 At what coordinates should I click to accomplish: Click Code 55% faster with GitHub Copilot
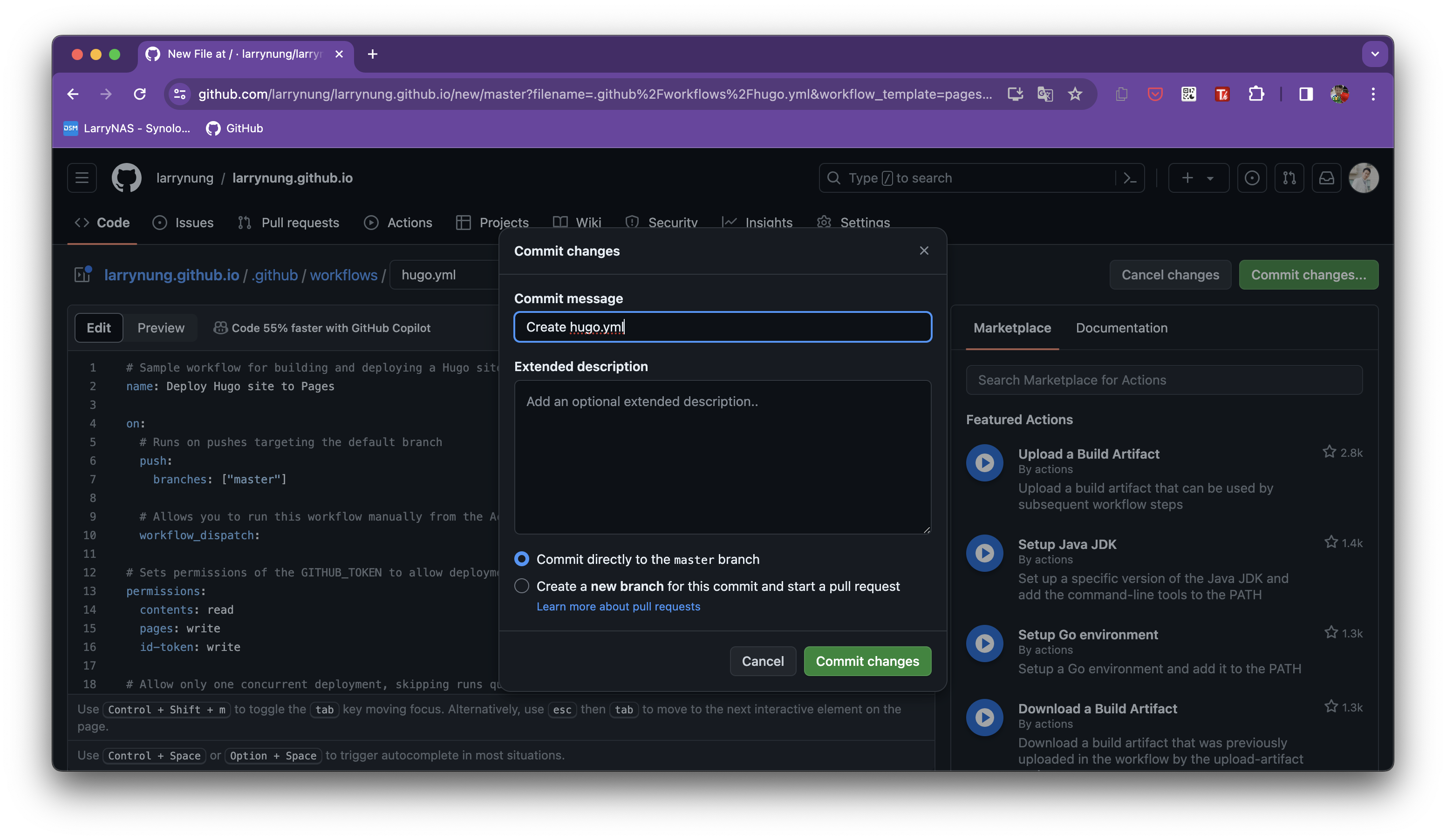[322, 327]
